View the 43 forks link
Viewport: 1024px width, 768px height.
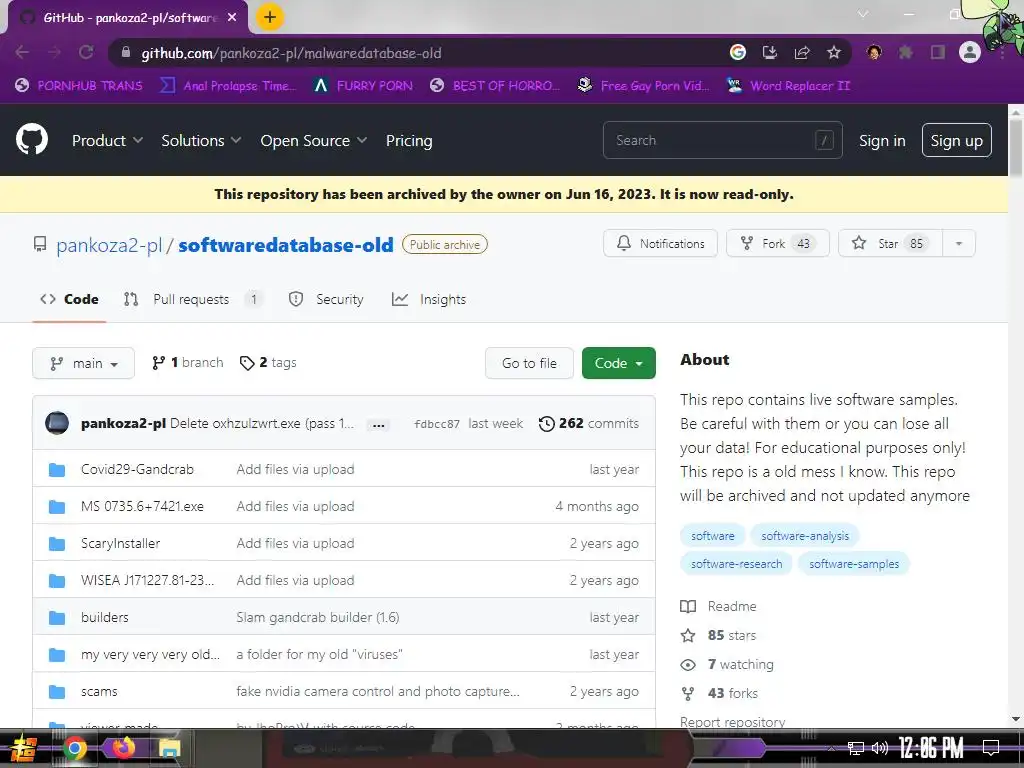click(x=719, y=693)
